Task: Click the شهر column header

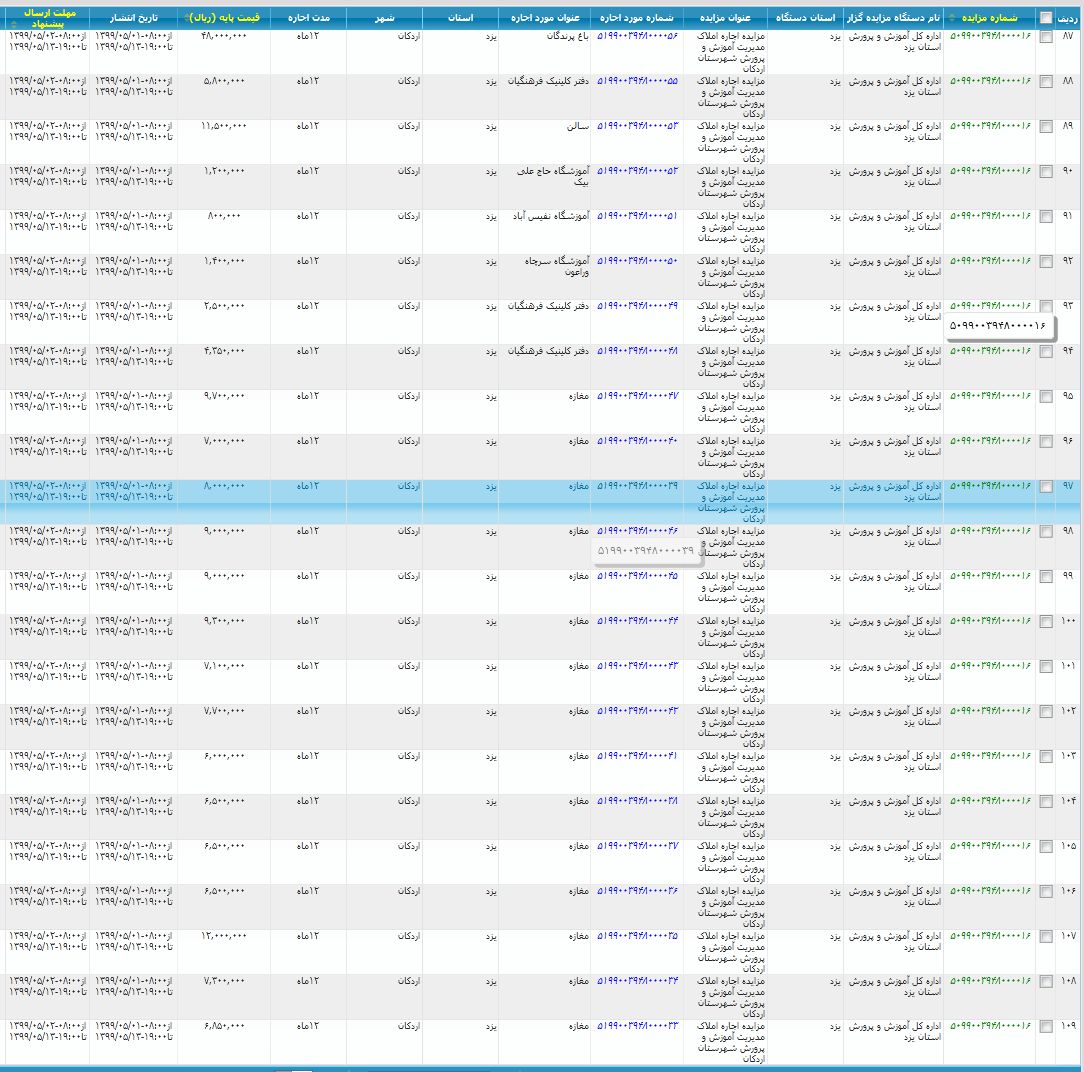Action: pyautogui.click(x=384, y=18)
